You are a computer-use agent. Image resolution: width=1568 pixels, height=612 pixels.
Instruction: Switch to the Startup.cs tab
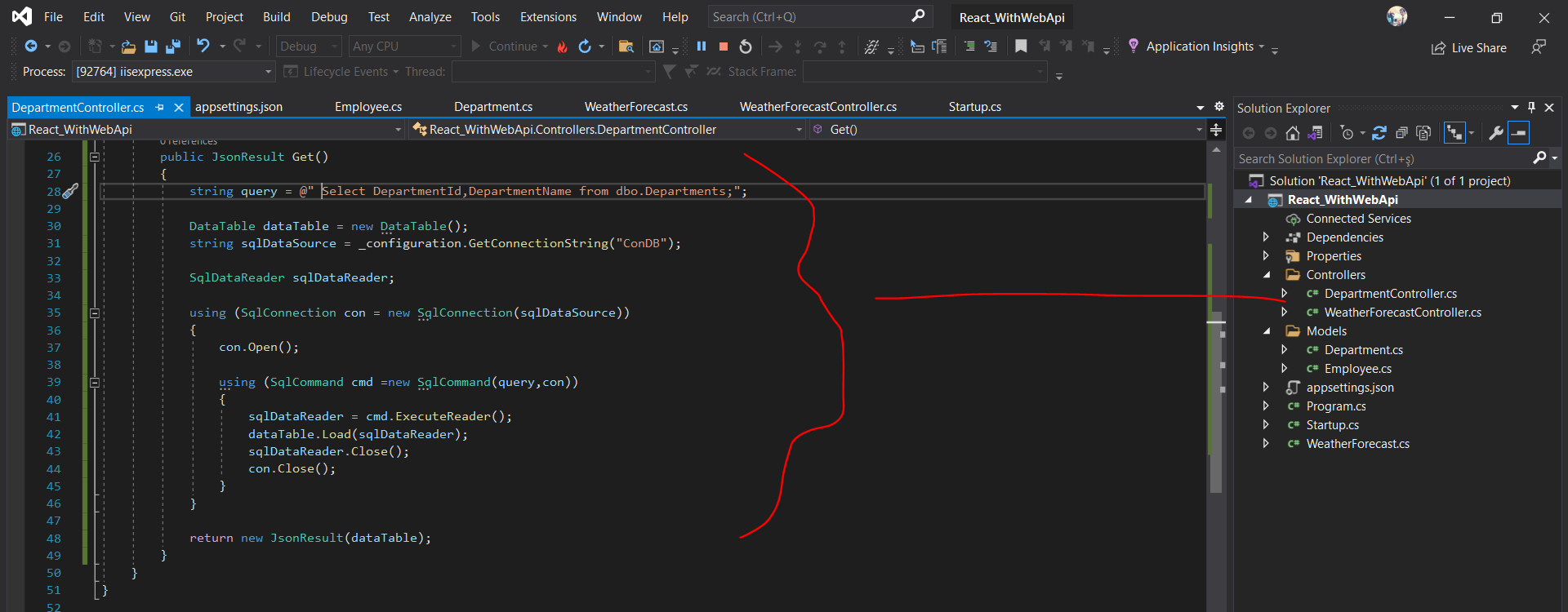coord(974,107)
